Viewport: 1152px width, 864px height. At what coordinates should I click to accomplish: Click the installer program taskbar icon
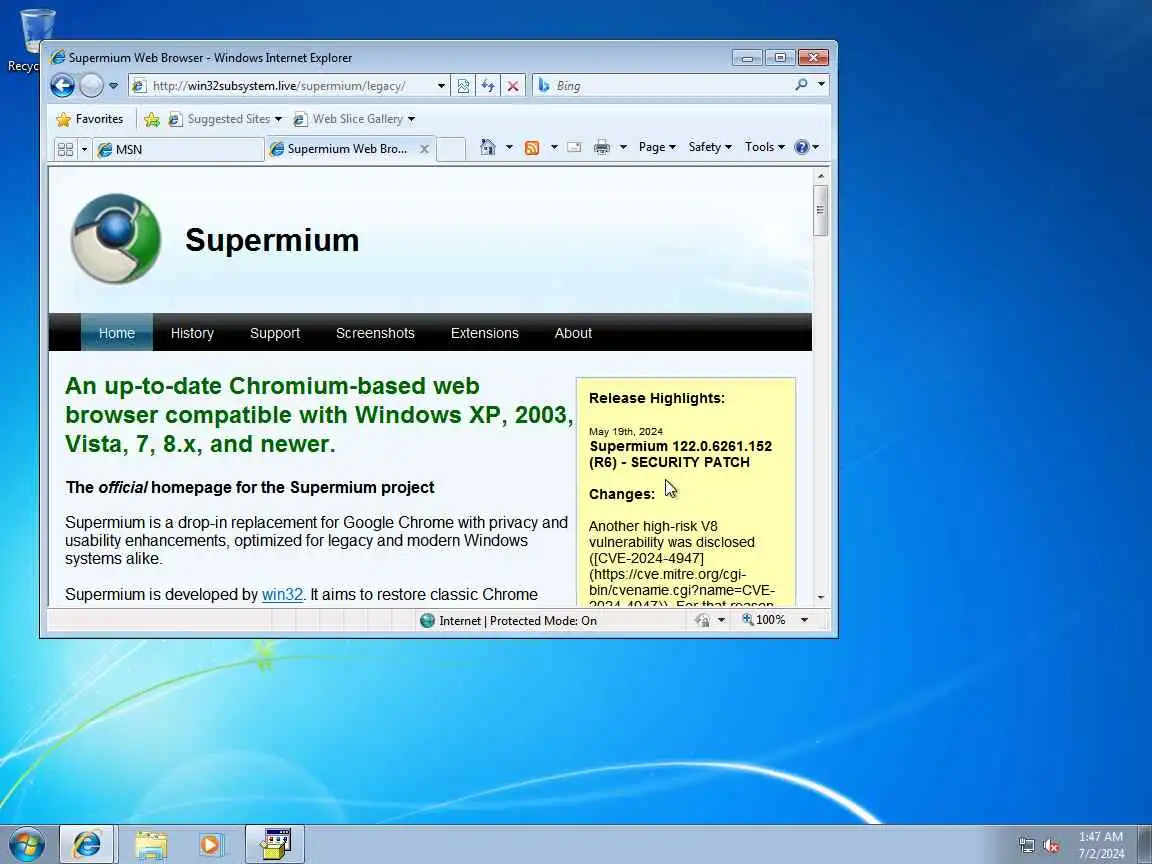(x=275, y=844)
